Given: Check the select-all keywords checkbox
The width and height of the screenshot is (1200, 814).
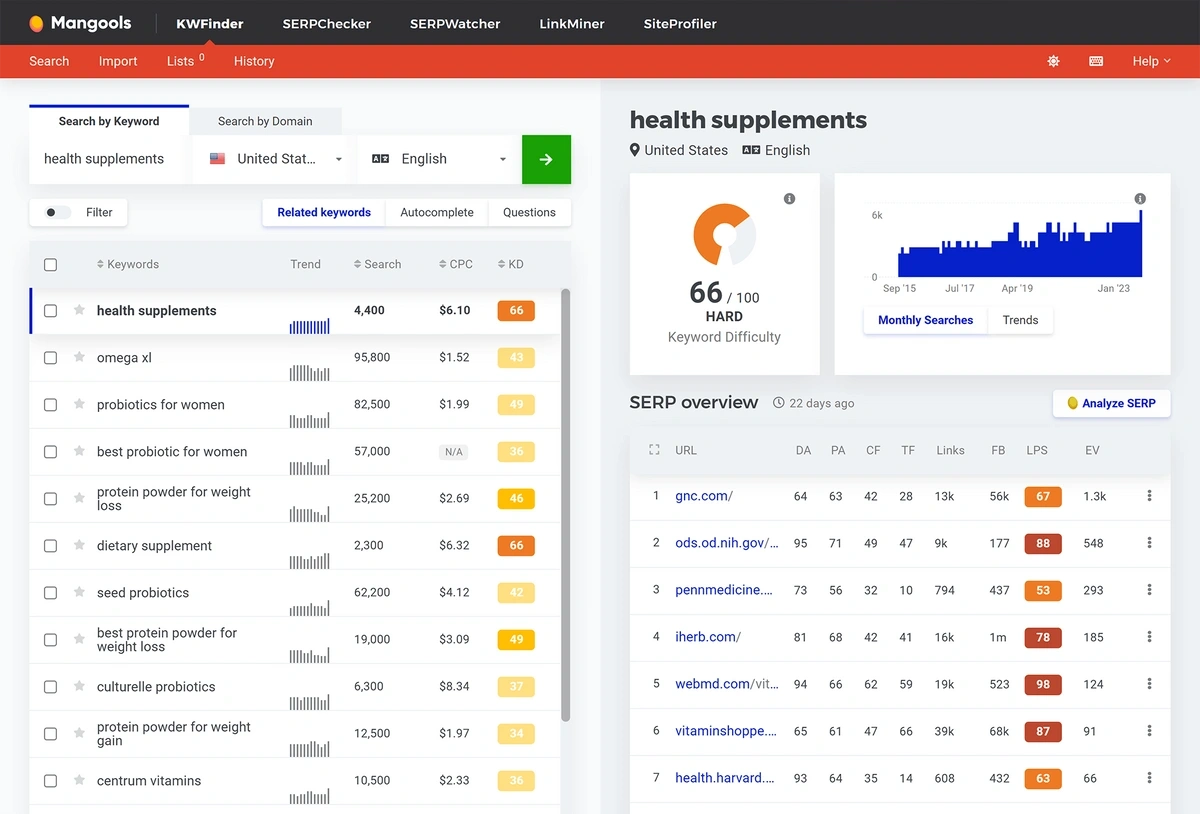Looking at the screenshot, I should click(x=50, y=265).
